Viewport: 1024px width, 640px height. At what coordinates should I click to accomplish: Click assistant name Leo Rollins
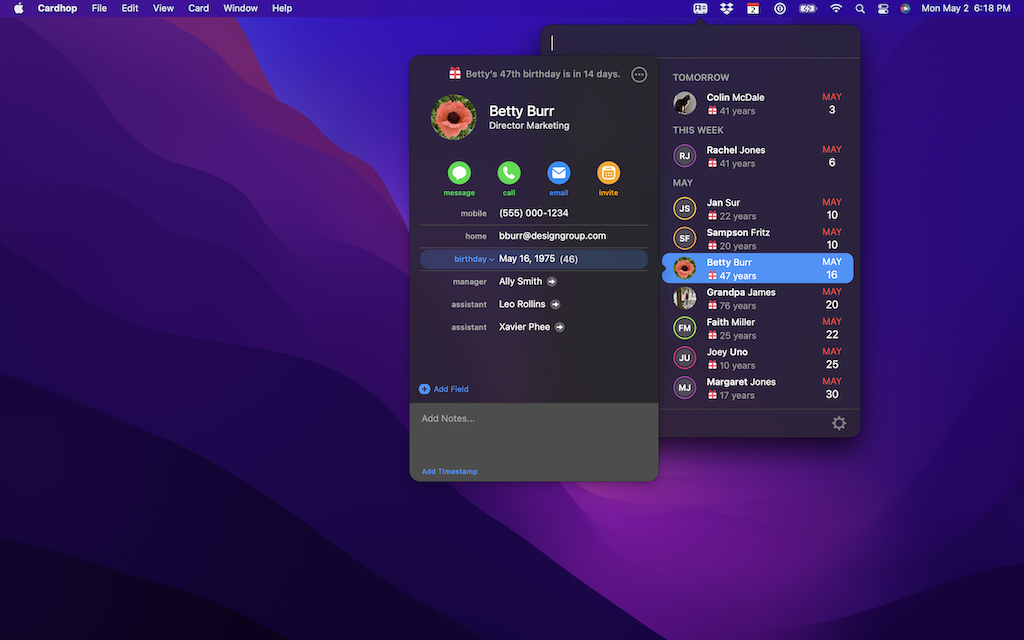tap(522, 304)
